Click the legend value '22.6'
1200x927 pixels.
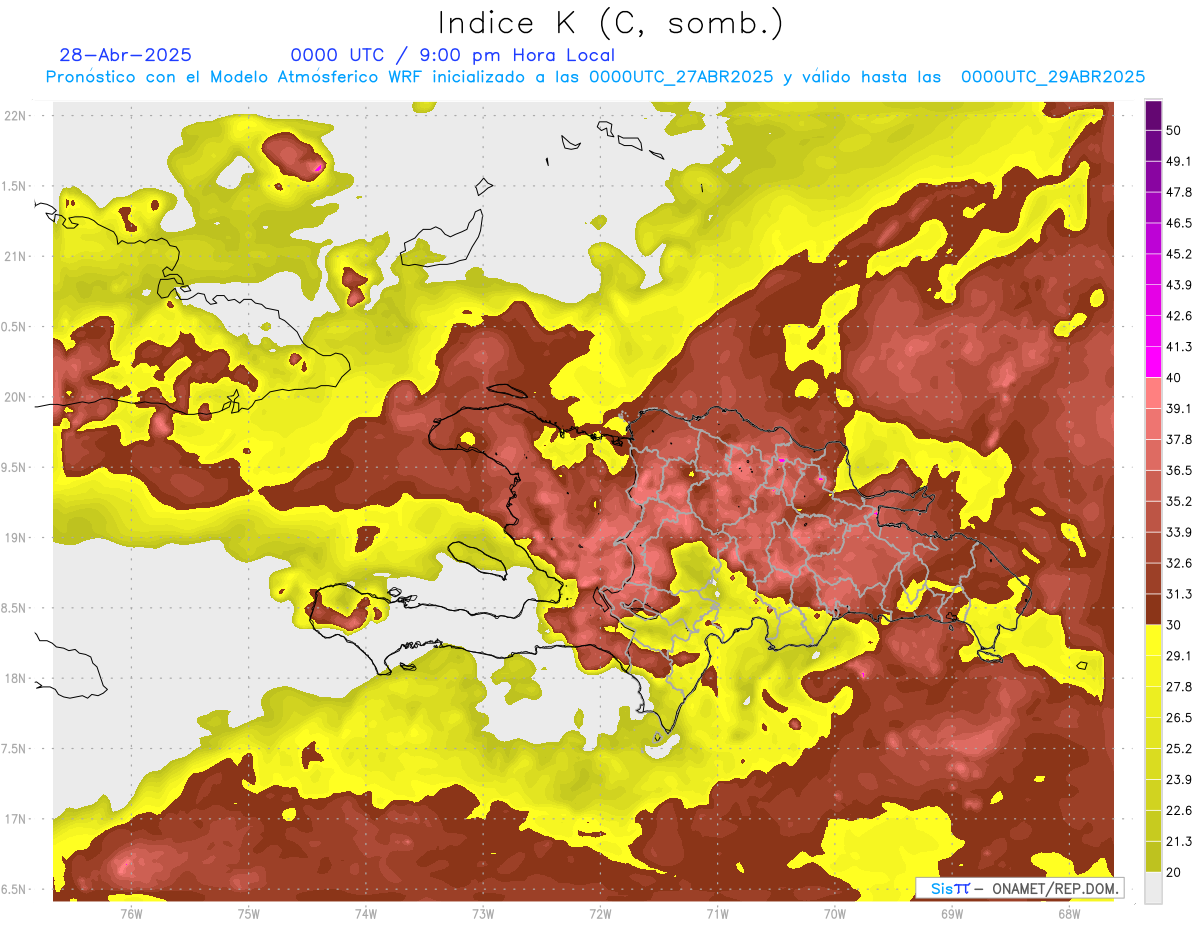[1179, 811]
